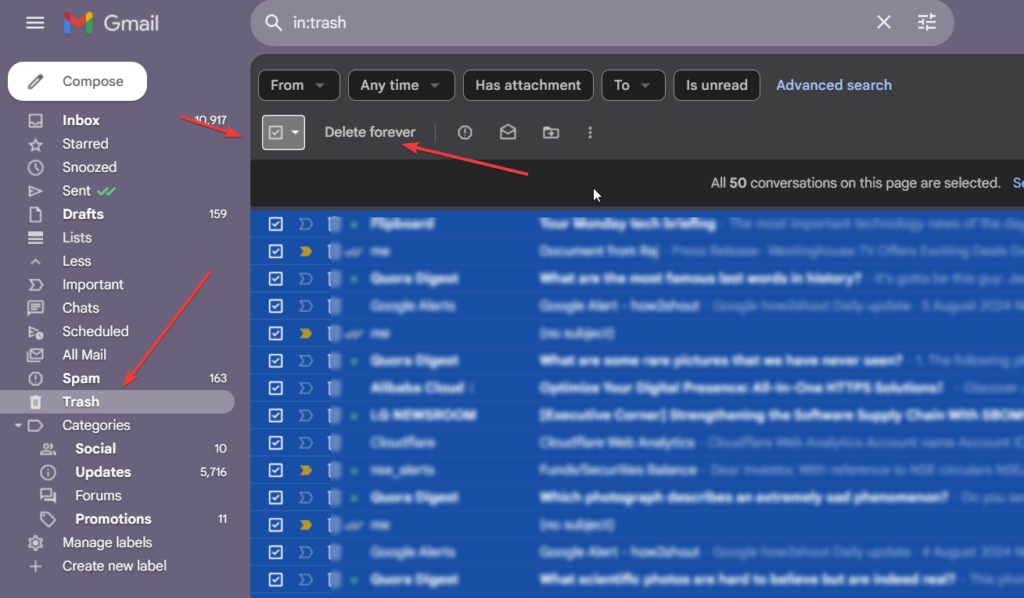Open the main menu hamburger icon
Viewport: 1024px width, 598px height.
[35, 23]
